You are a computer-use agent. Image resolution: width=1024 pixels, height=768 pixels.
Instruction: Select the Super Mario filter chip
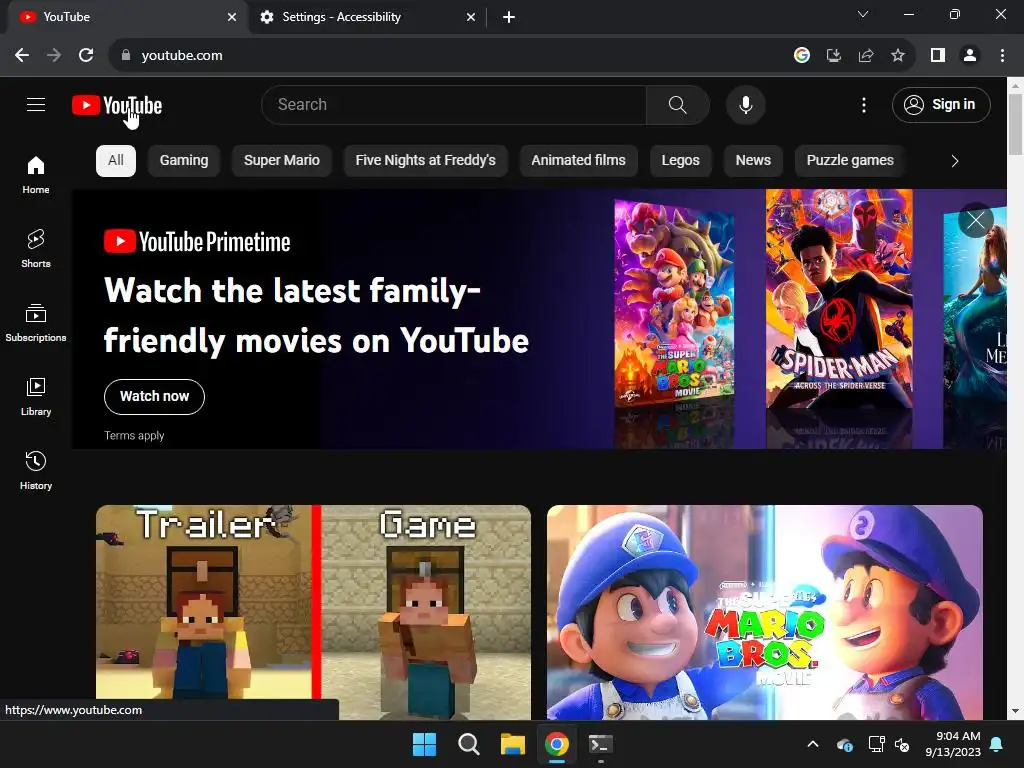281,161
